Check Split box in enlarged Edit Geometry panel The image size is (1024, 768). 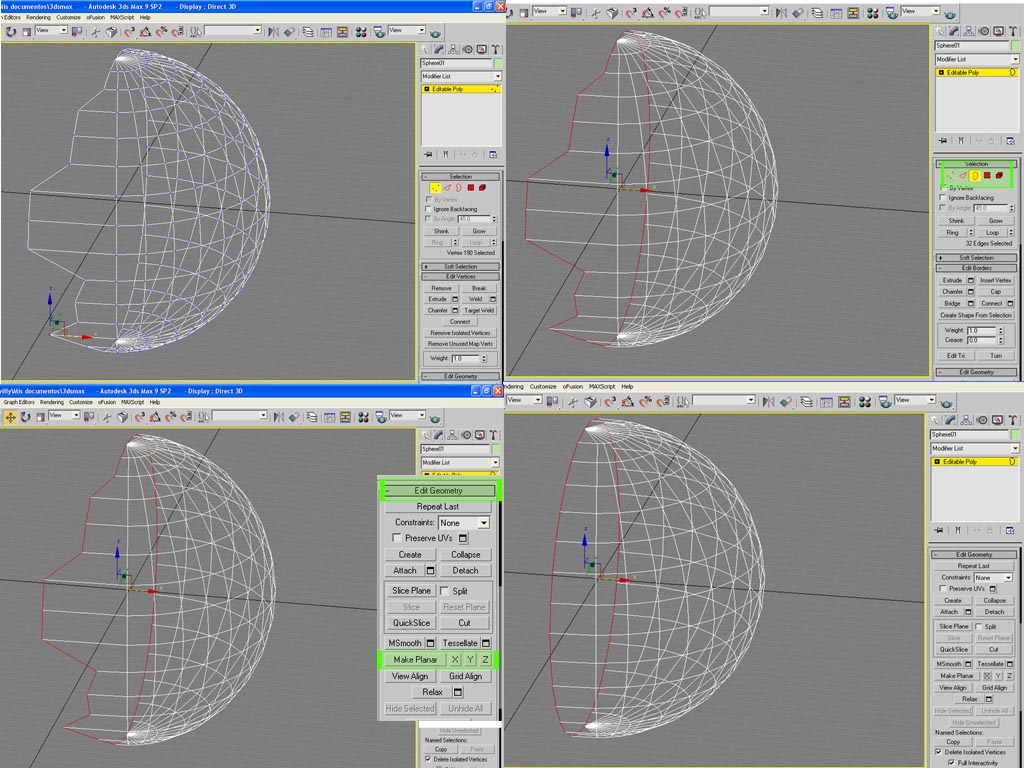click(444, 590)
